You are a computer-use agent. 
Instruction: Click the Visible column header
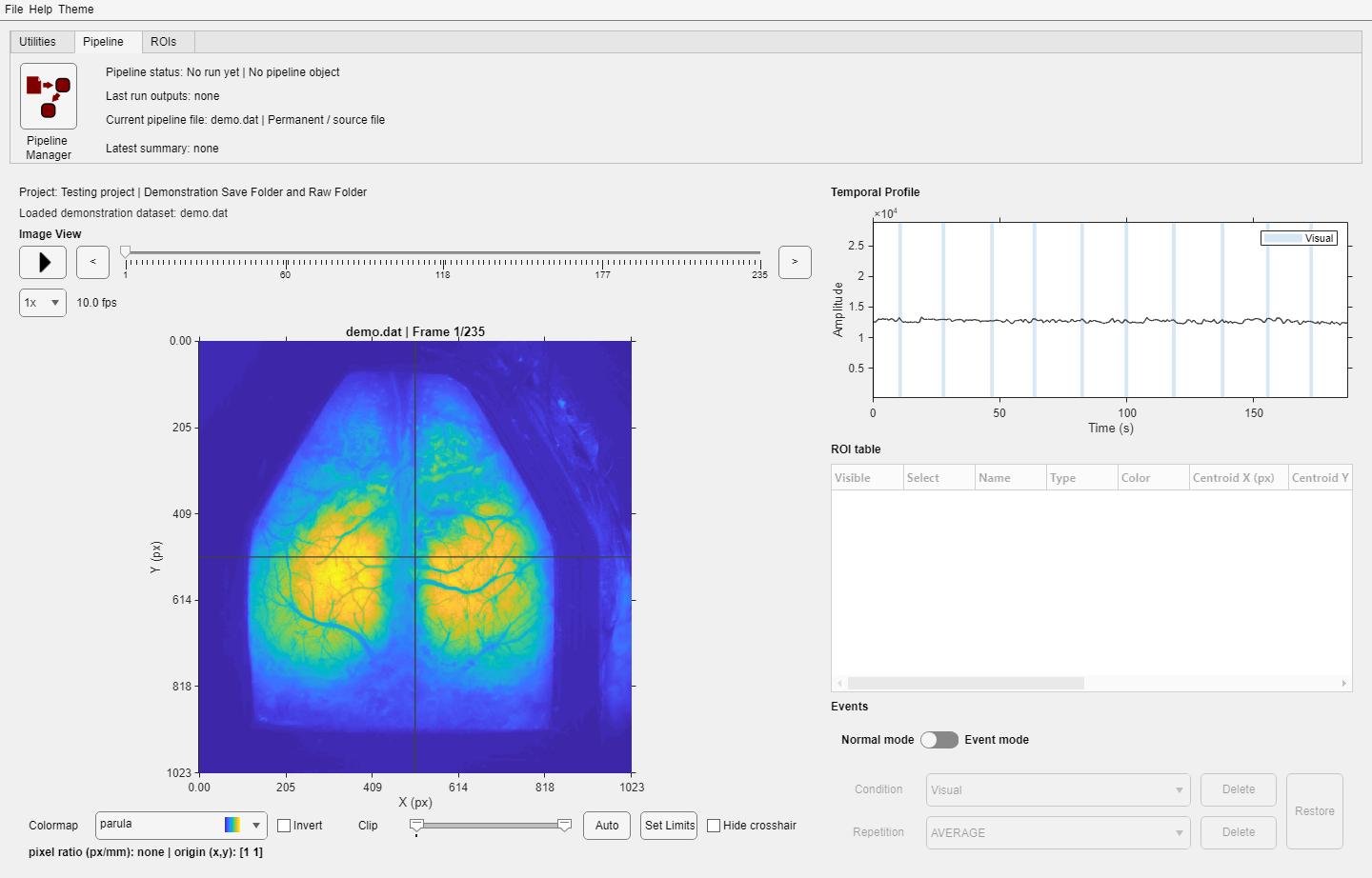pyautogui.click(x=867, y=478)
